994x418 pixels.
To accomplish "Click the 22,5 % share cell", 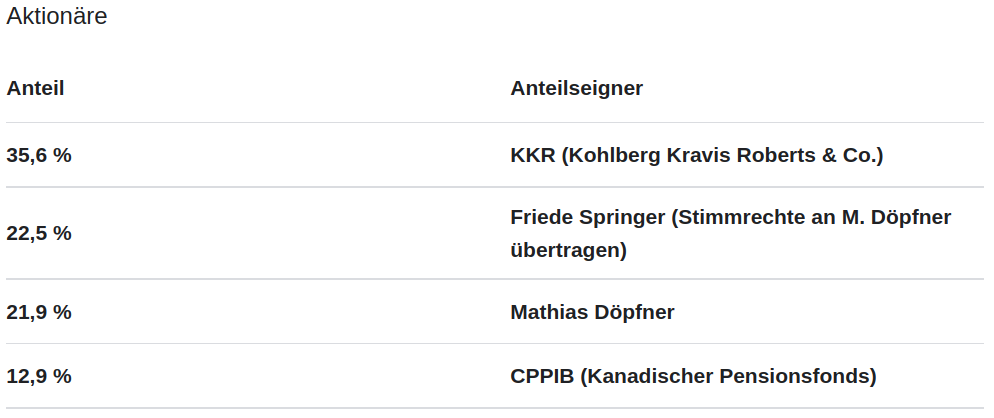I will tap(39, 233).
